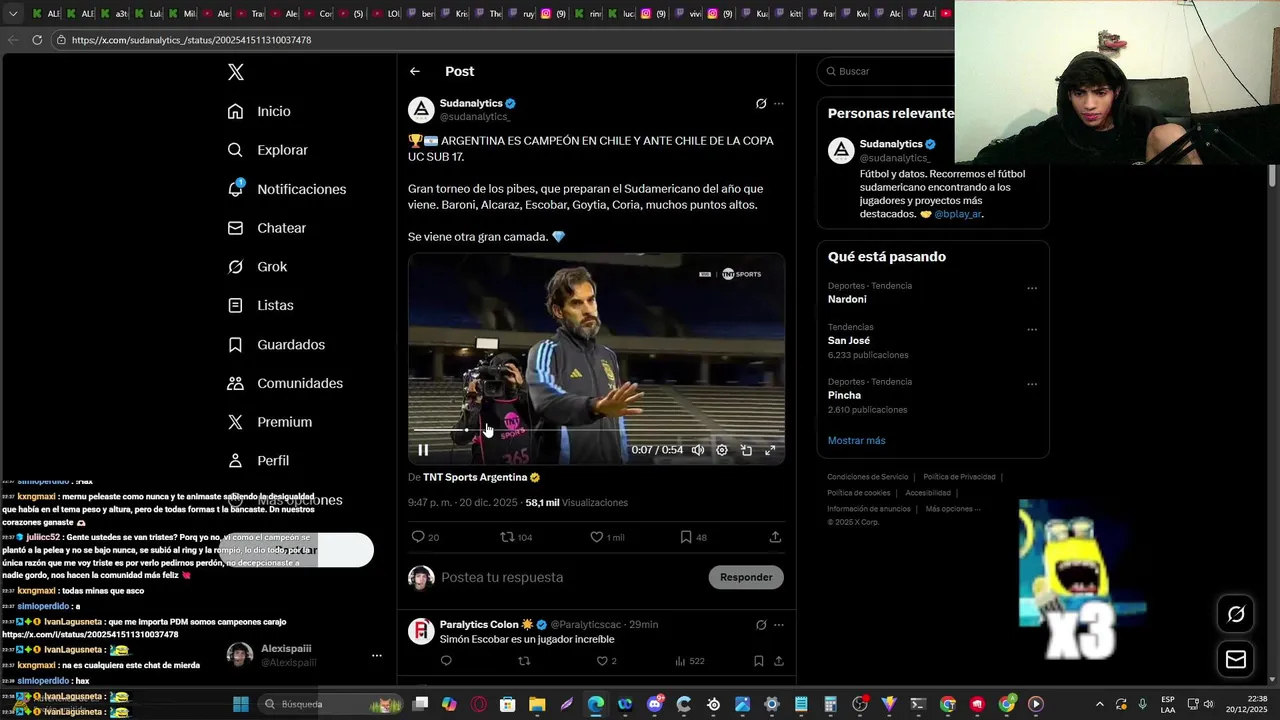The height and width of the screenshot is (720, 1280).
Task: Mute the video volume
Action: pos(698,450)
